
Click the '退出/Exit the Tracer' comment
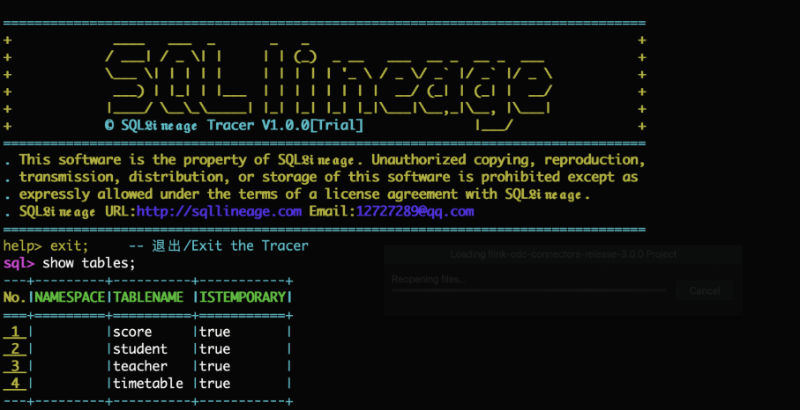point(230,246)
